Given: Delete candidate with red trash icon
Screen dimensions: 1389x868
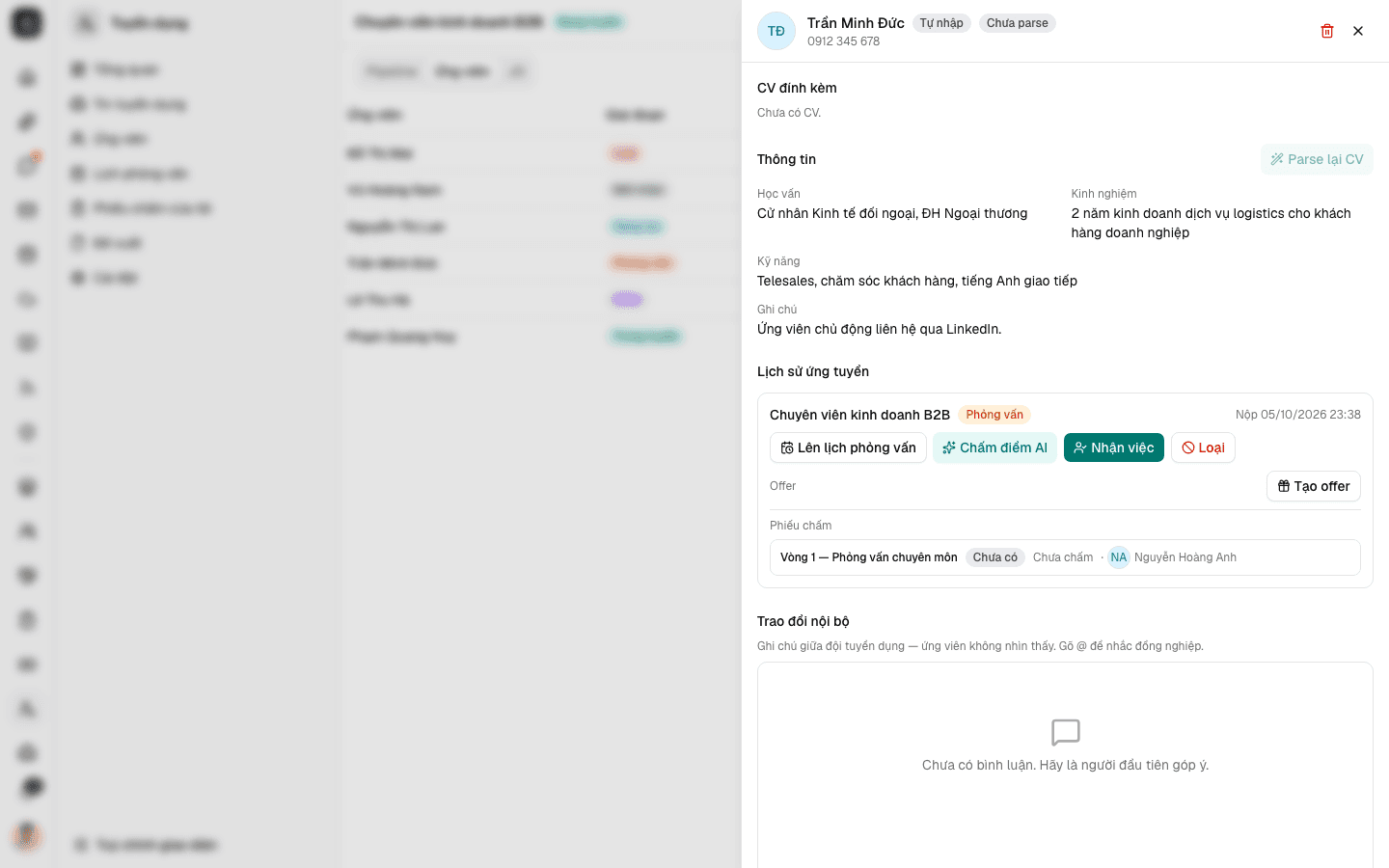Looking at the screenshot, I should click(x=1327, y=31).
